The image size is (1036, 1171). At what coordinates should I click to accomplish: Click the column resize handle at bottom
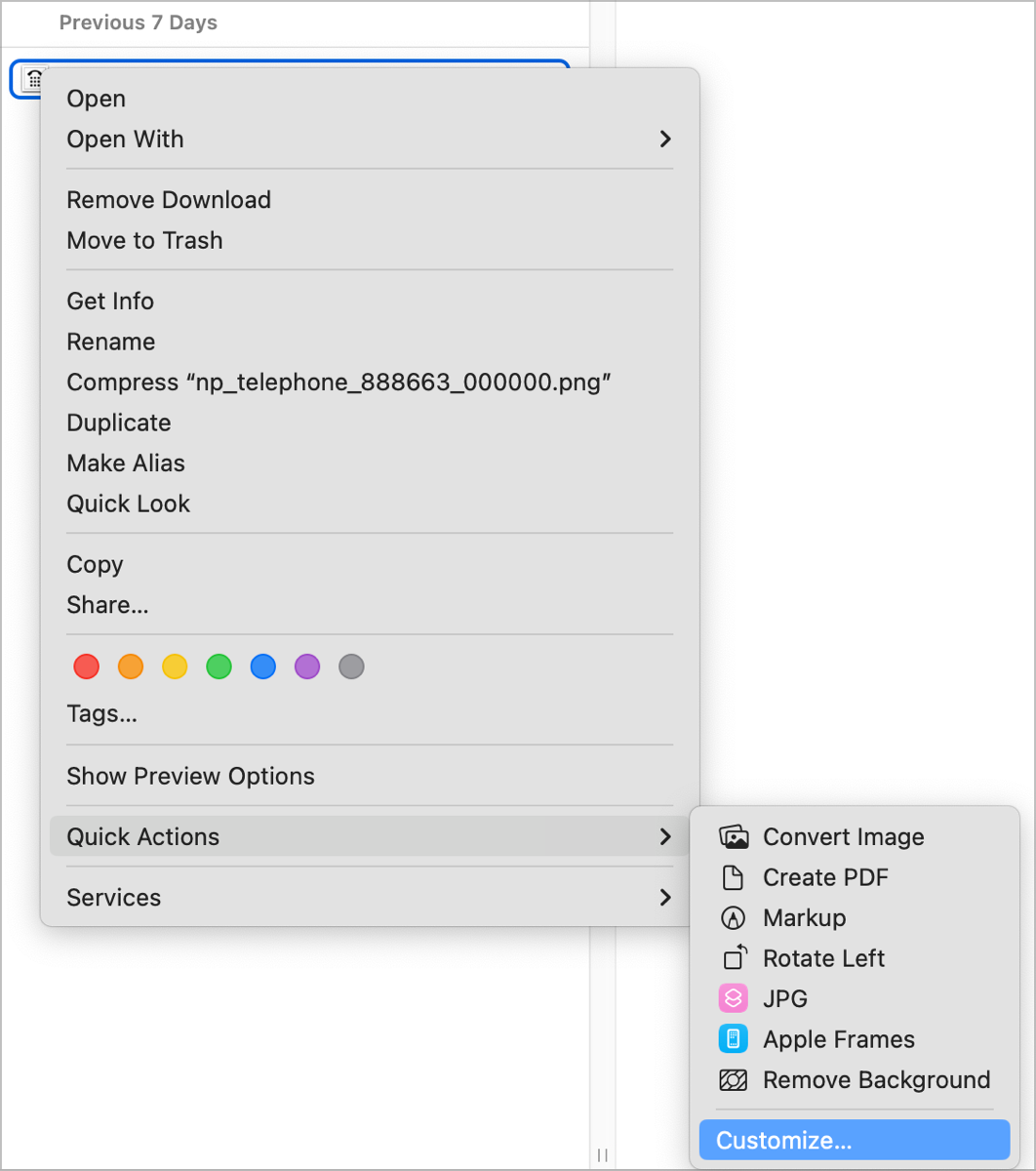coord(603,1154)
